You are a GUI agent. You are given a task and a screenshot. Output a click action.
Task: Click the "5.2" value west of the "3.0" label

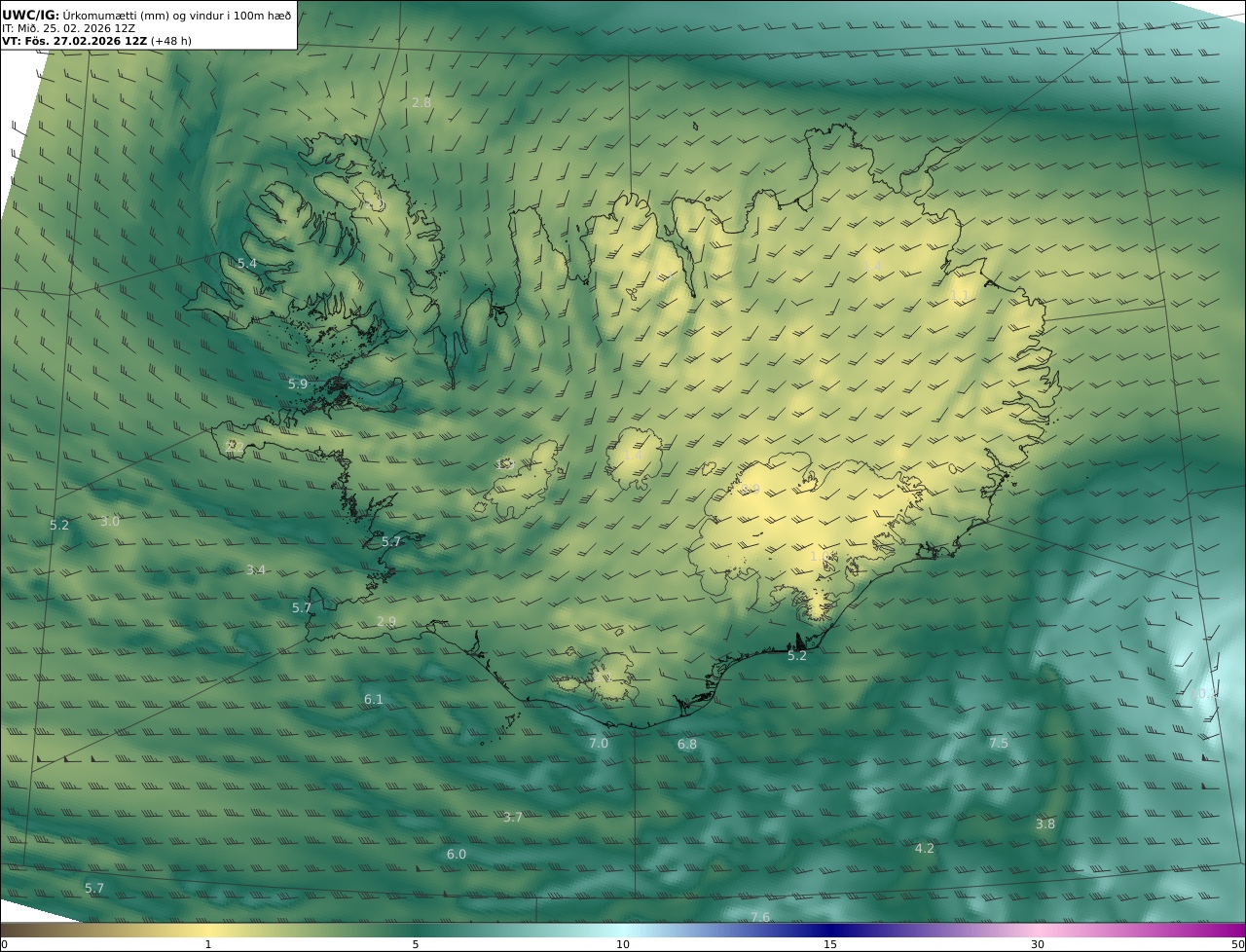pyautogui.click(x=59, y=526)
